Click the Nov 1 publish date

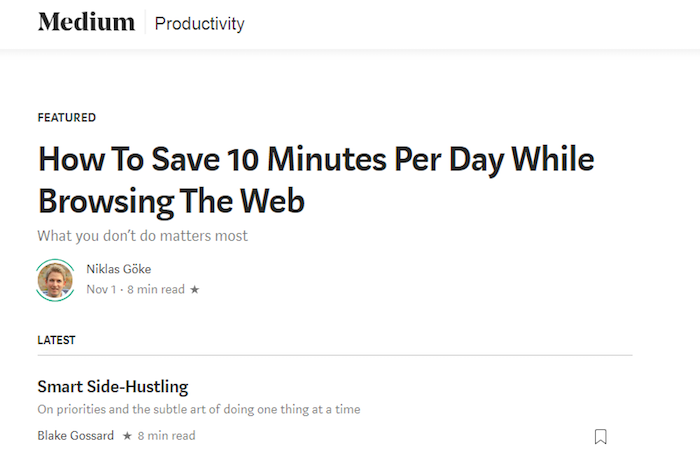102,290
